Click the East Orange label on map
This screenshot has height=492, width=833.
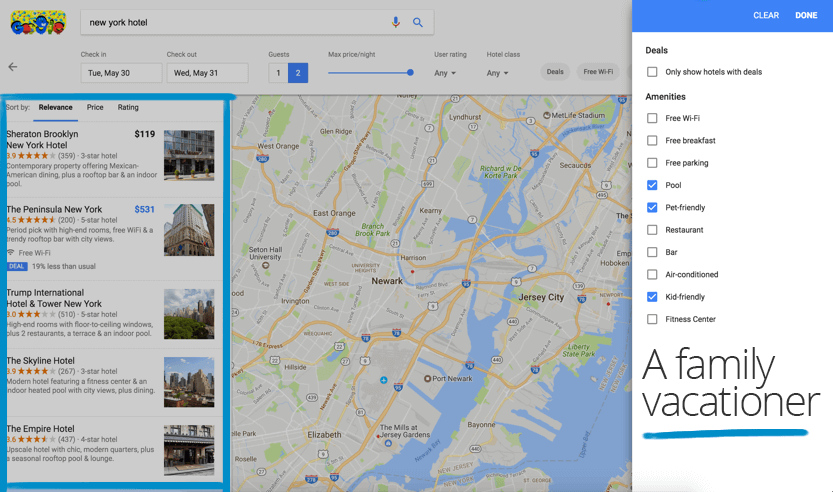click(x=334, y=213)
